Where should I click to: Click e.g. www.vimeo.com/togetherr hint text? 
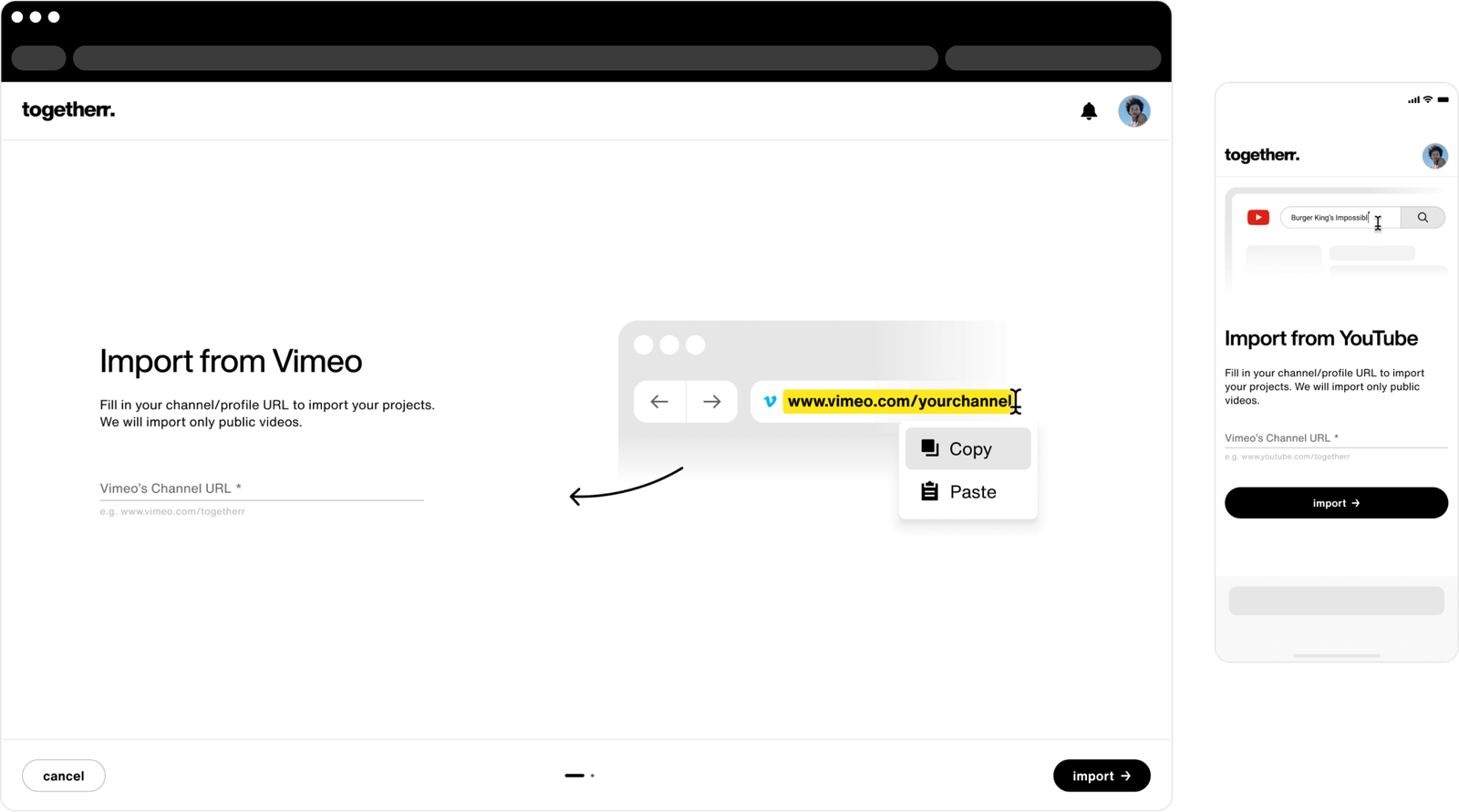coord(172,511)
